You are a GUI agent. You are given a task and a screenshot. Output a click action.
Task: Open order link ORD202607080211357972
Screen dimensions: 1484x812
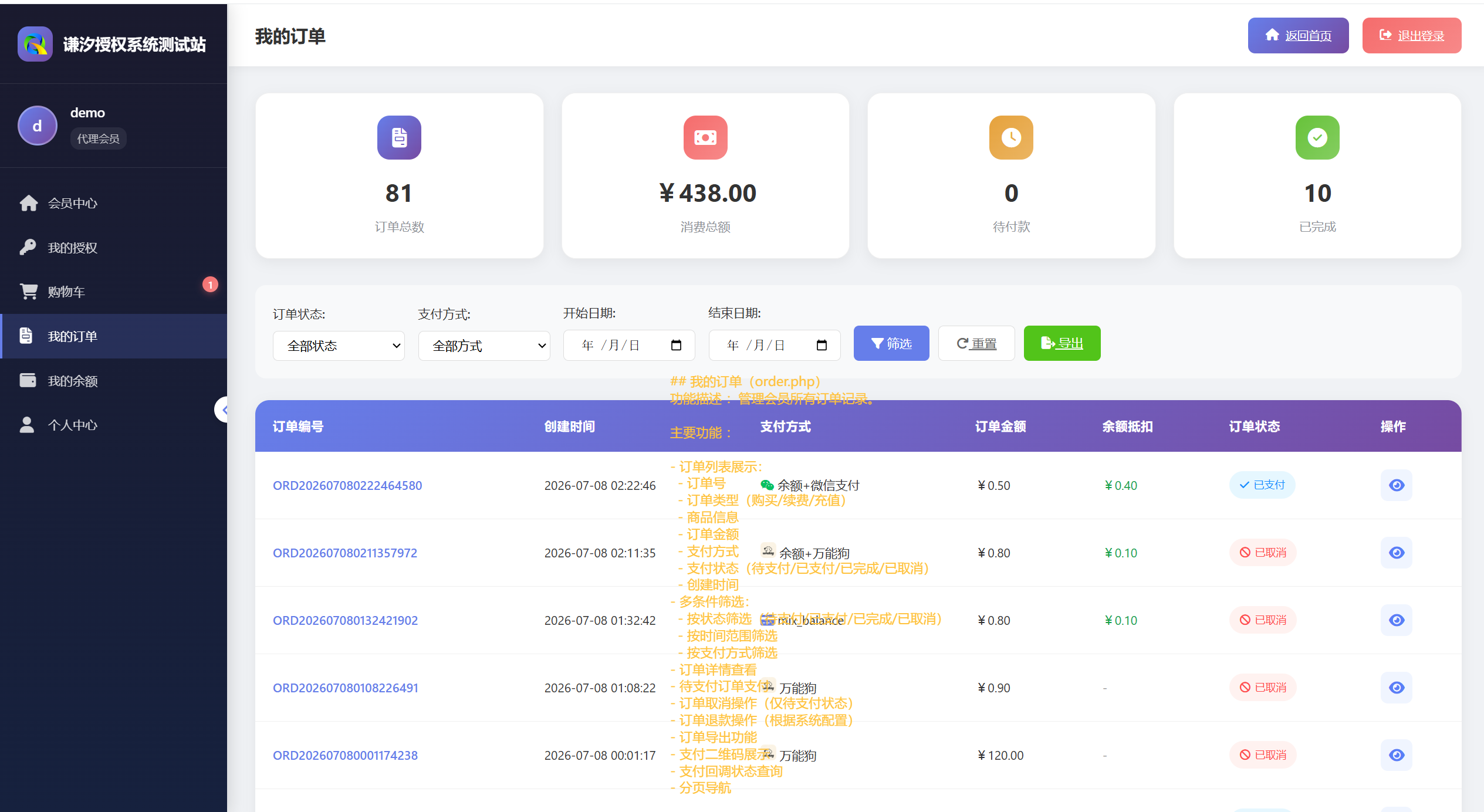pyautogui.click(x=345, y=553)
